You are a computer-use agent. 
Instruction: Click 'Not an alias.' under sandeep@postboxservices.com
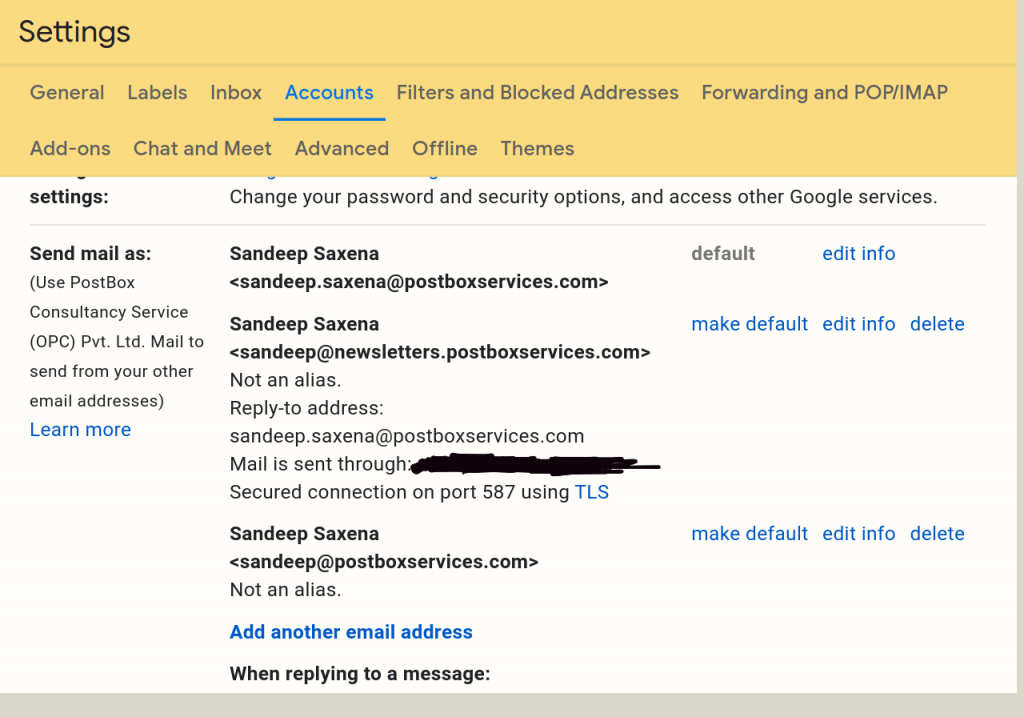pos(285,590)
